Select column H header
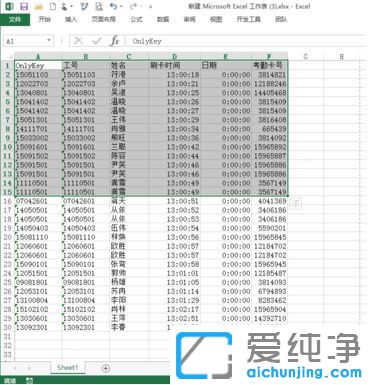Image resolution: width=370 pixels, height=385 pixels. coord(342,56)
